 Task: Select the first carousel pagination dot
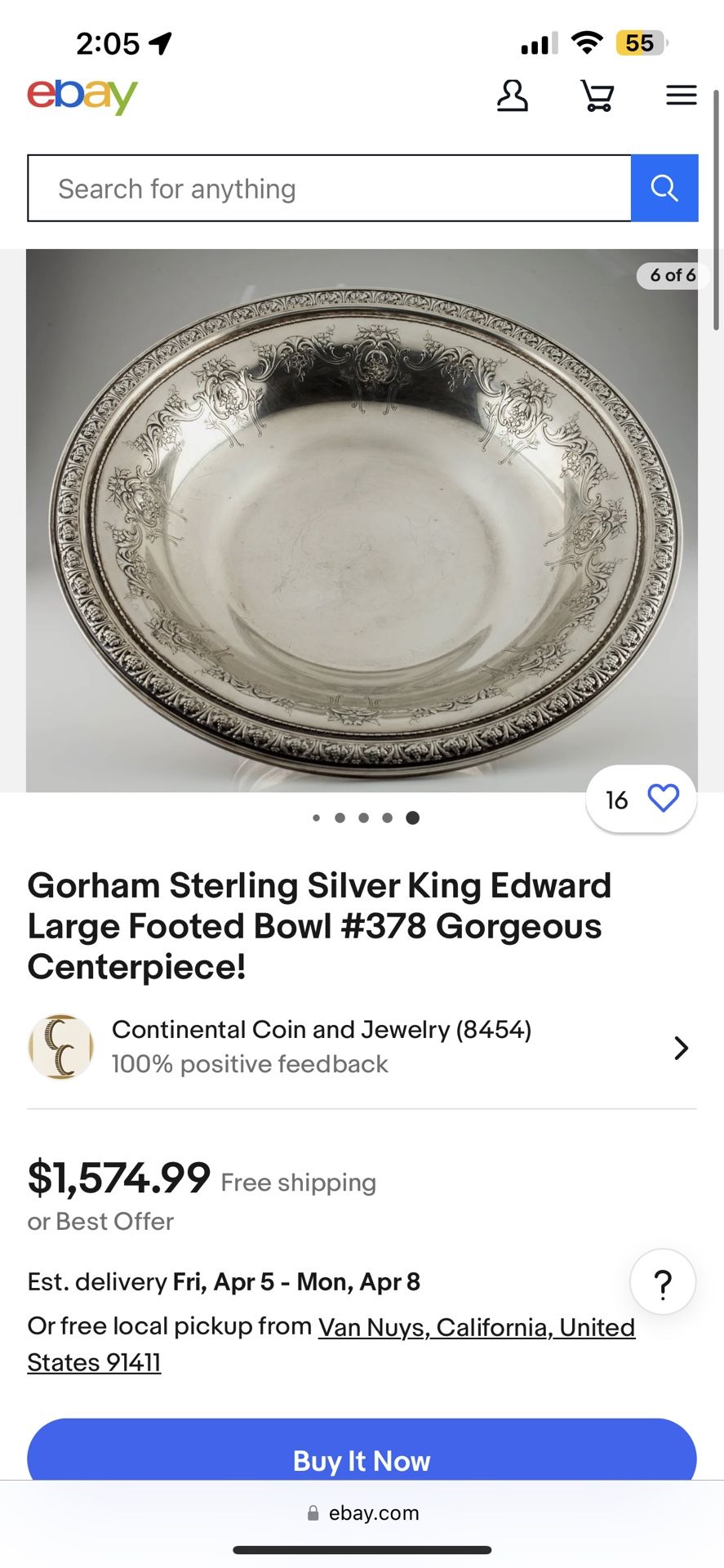pos(317,817)
